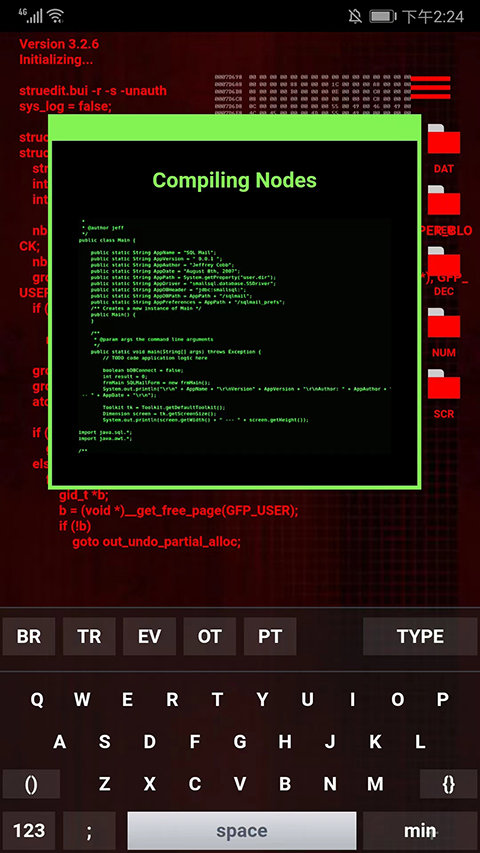Image resolution: width=480 pixels, height=853 pixels.
Task: Switch to the 123 numeric keyboard
Action: (x=29, y=831)
